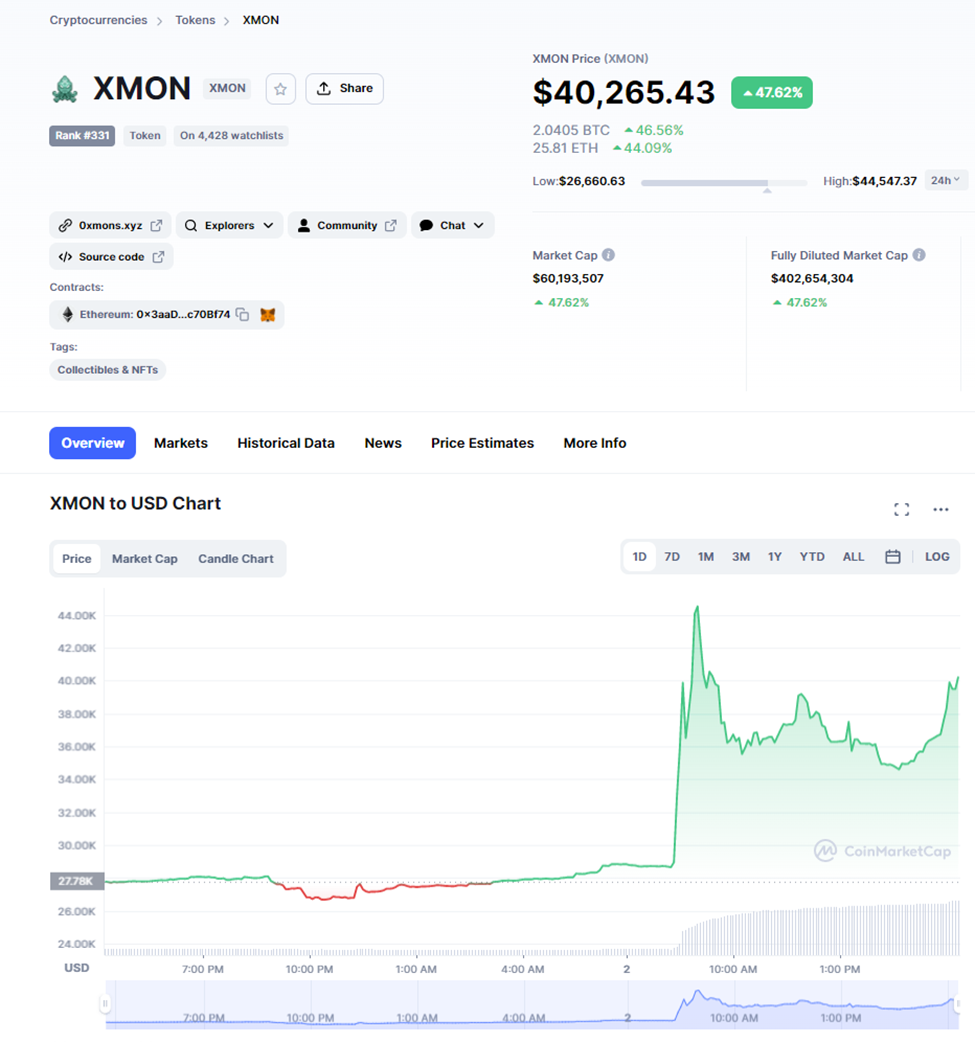Click the magnifier icon in Explorers

tap(191, 225)
